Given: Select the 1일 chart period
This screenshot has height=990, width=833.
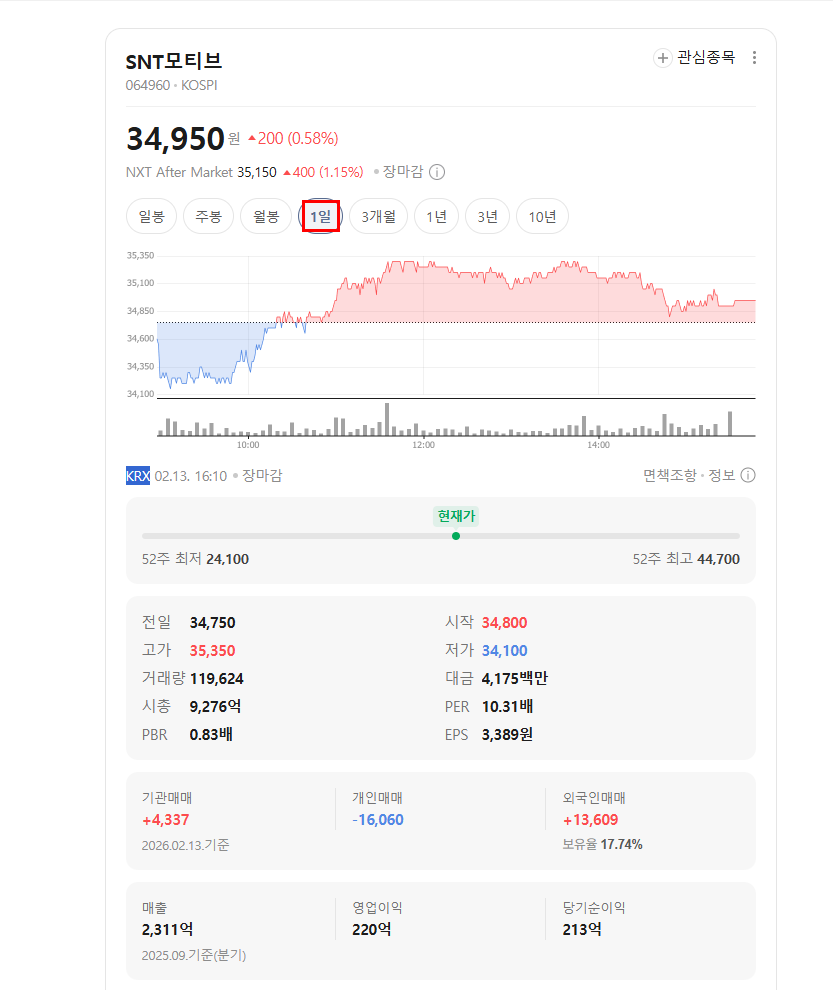Looking at the screenshot, I should coord(321,217).
